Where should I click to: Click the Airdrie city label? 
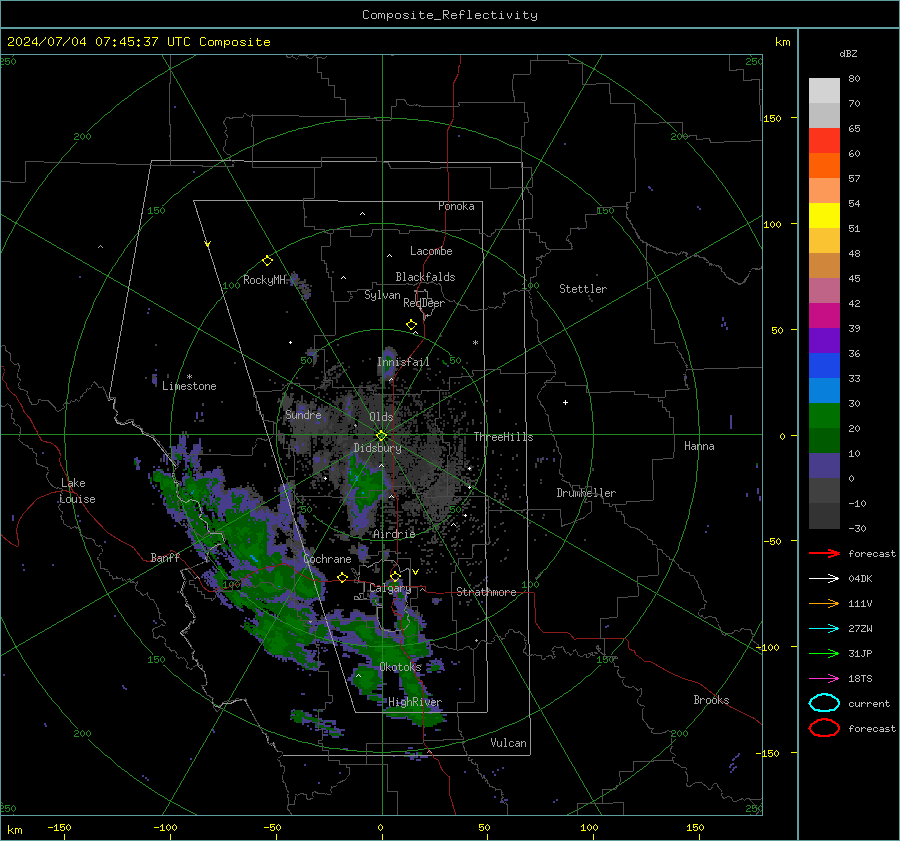pos(394,534)
